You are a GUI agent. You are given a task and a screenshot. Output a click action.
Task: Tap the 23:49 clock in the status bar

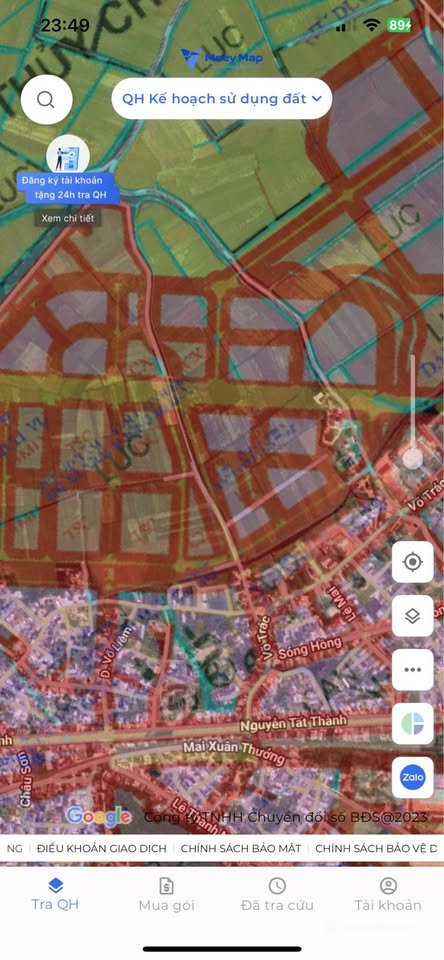pyautogui.click(x=65, y=25)
